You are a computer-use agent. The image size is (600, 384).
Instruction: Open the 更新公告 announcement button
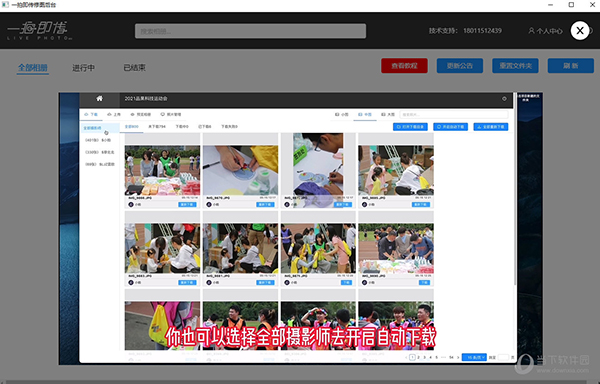pos(460,66)
